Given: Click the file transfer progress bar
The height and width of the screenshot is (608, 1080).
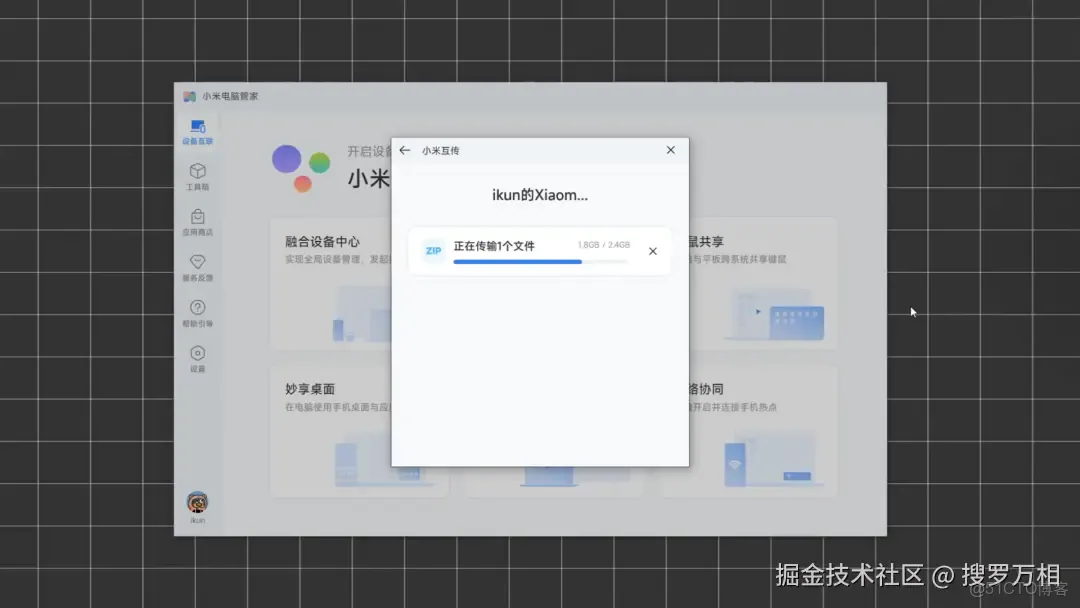Looking at the screenshot, I should tap(540, 261).
